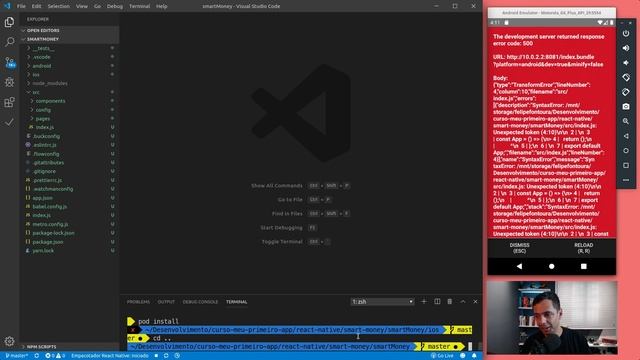This screenshot has height=360, width=640.
Task: Rotate emulator left
Action: pyautogui.click(x=626, y=78)
